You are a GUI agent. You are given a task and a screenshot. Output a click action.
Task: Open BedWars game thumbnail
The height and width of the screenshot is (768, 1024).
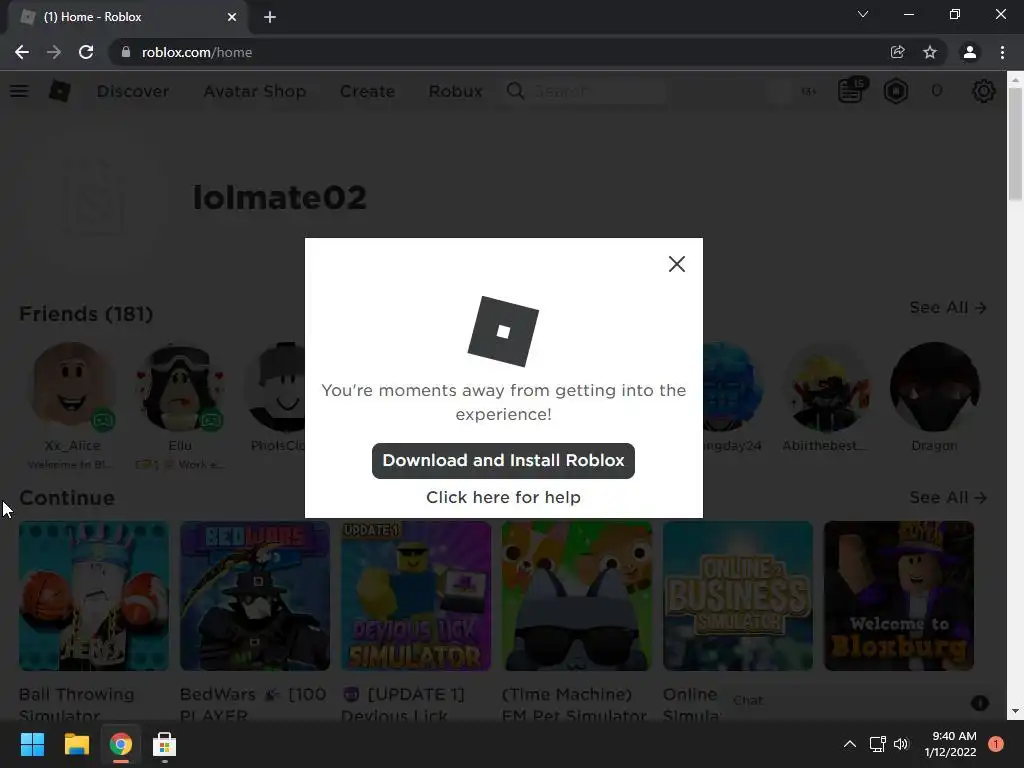click(x=255, y=596)
